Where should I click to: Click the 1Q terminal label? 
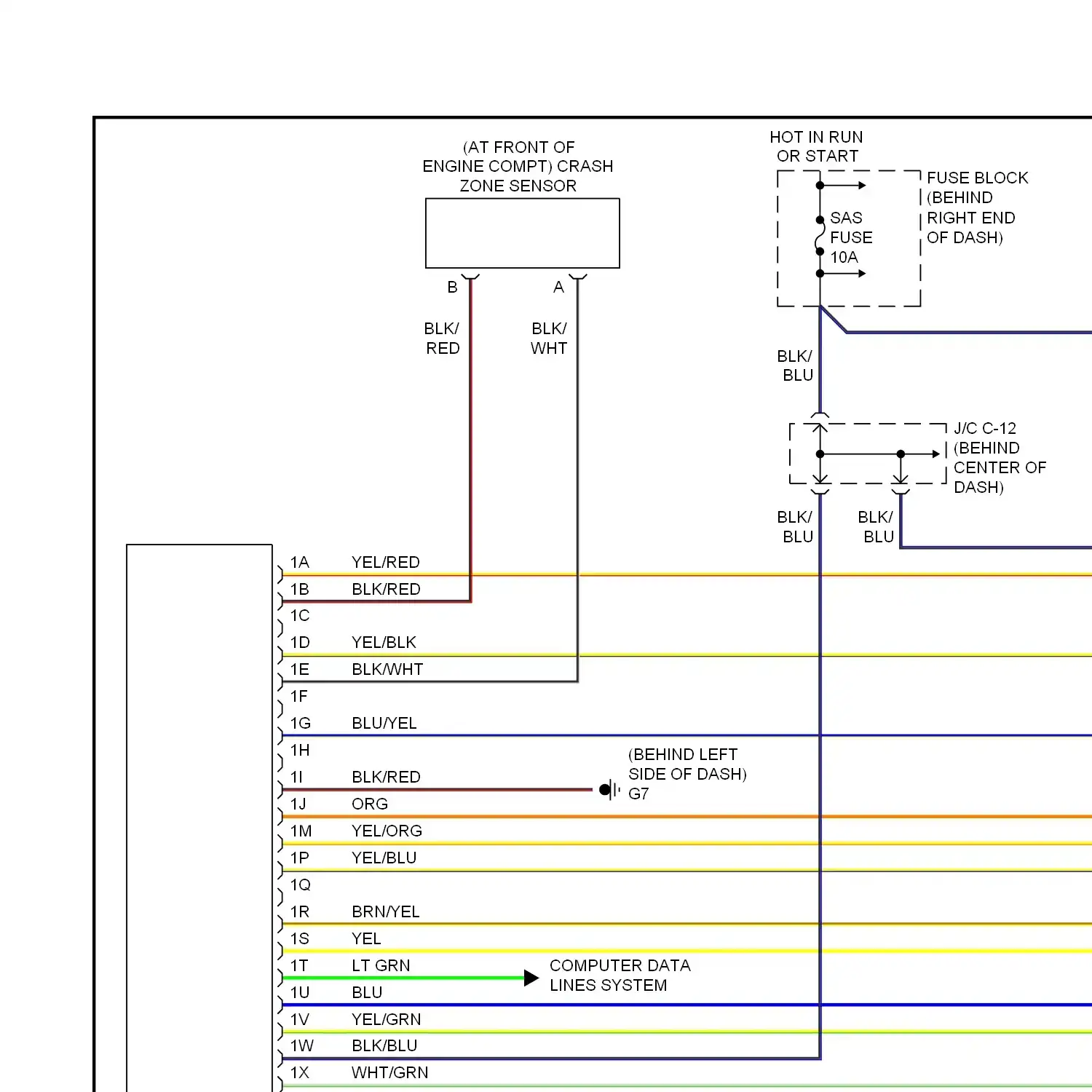301,885
